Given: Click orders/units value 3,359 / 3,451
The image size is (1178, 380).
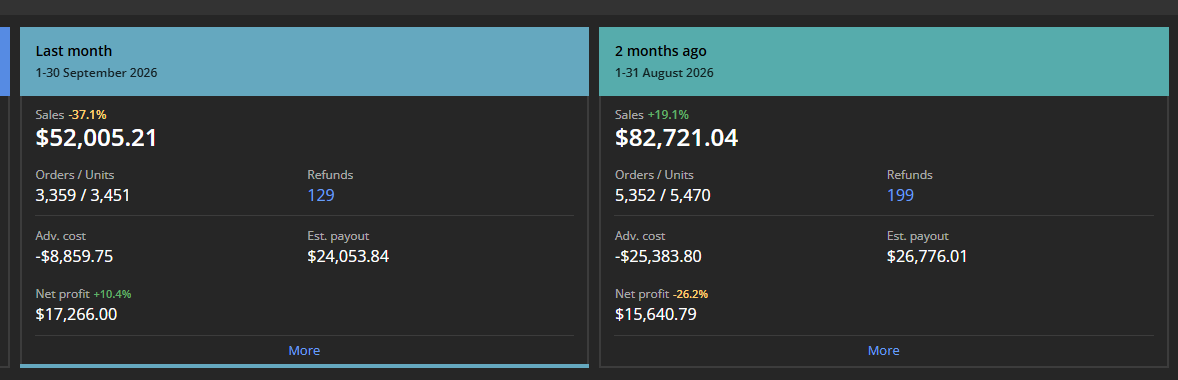Looking at the screenshot, I should tap(83, 196).
